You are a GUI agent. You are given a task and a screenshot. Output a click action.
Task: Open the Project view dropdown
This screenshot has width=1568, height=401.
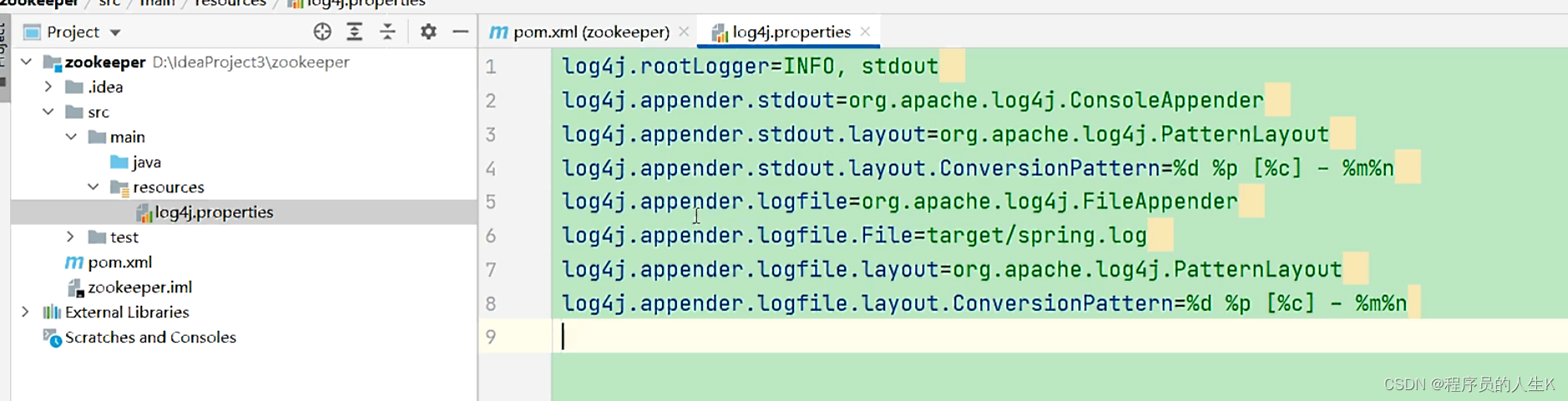pos(115,33)
